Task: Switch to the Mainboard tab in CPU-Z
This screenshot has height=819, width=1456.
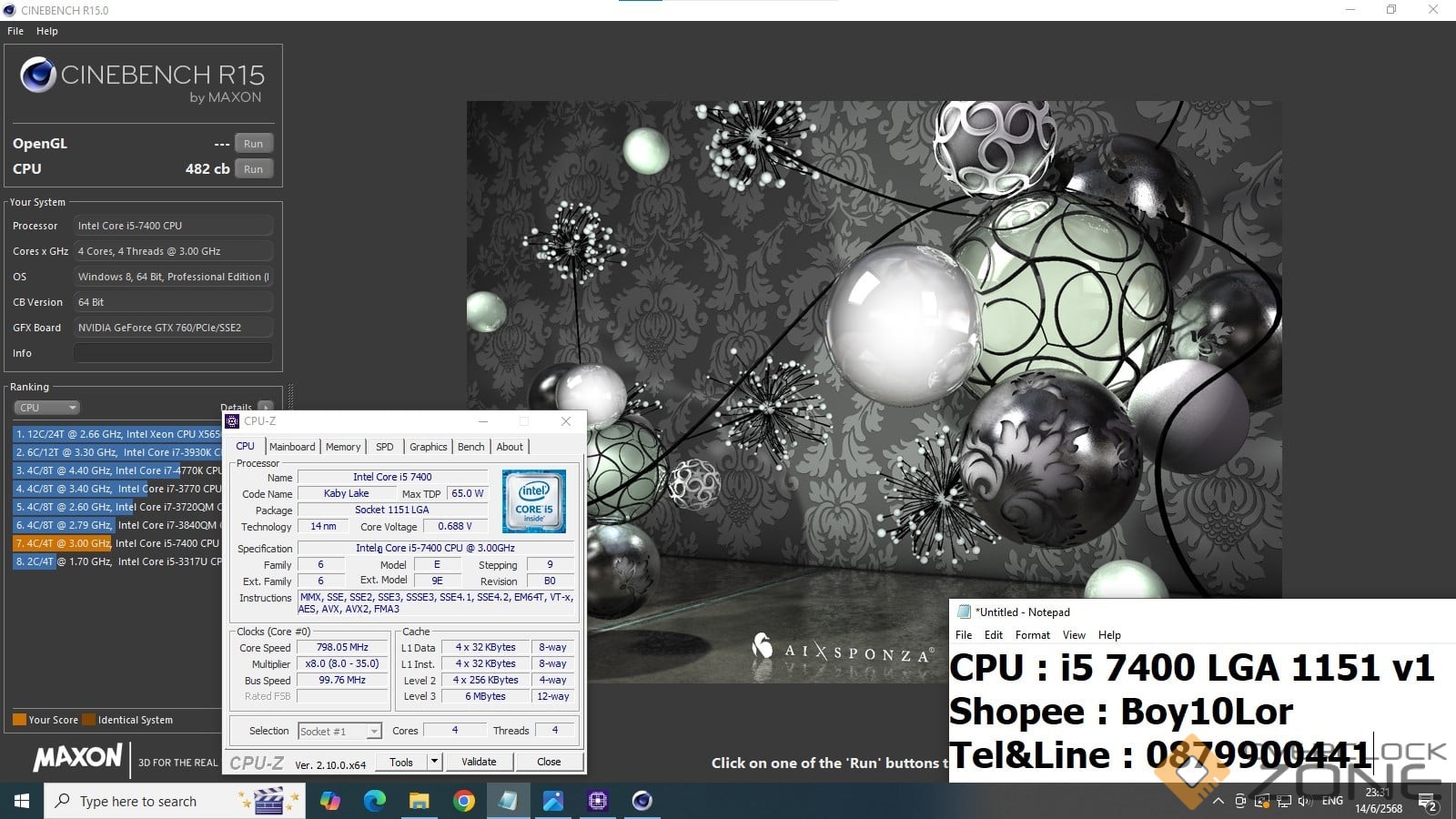Action: [292, 447]
